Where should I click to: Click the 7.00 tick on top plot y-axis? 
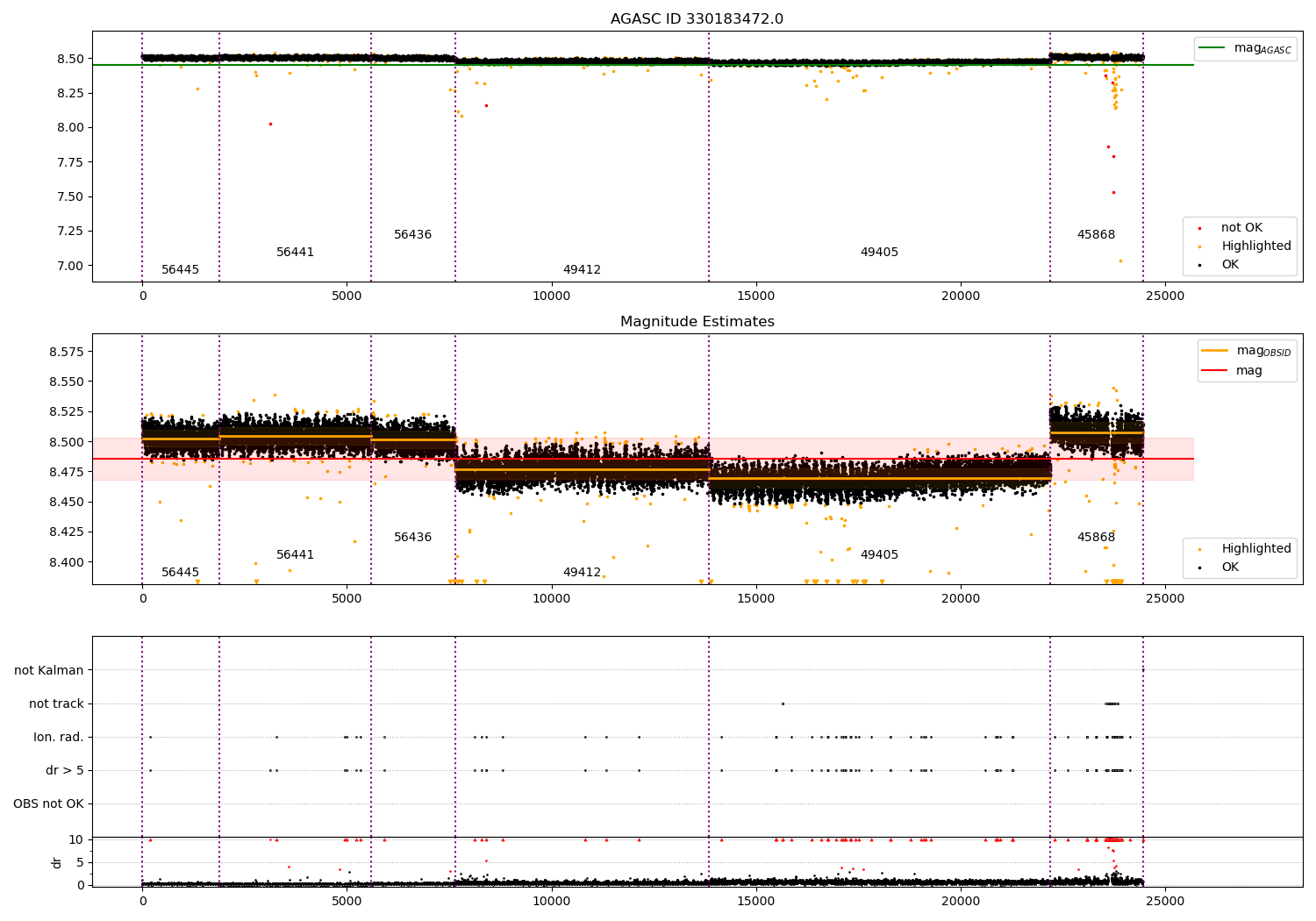pos(69,266)
